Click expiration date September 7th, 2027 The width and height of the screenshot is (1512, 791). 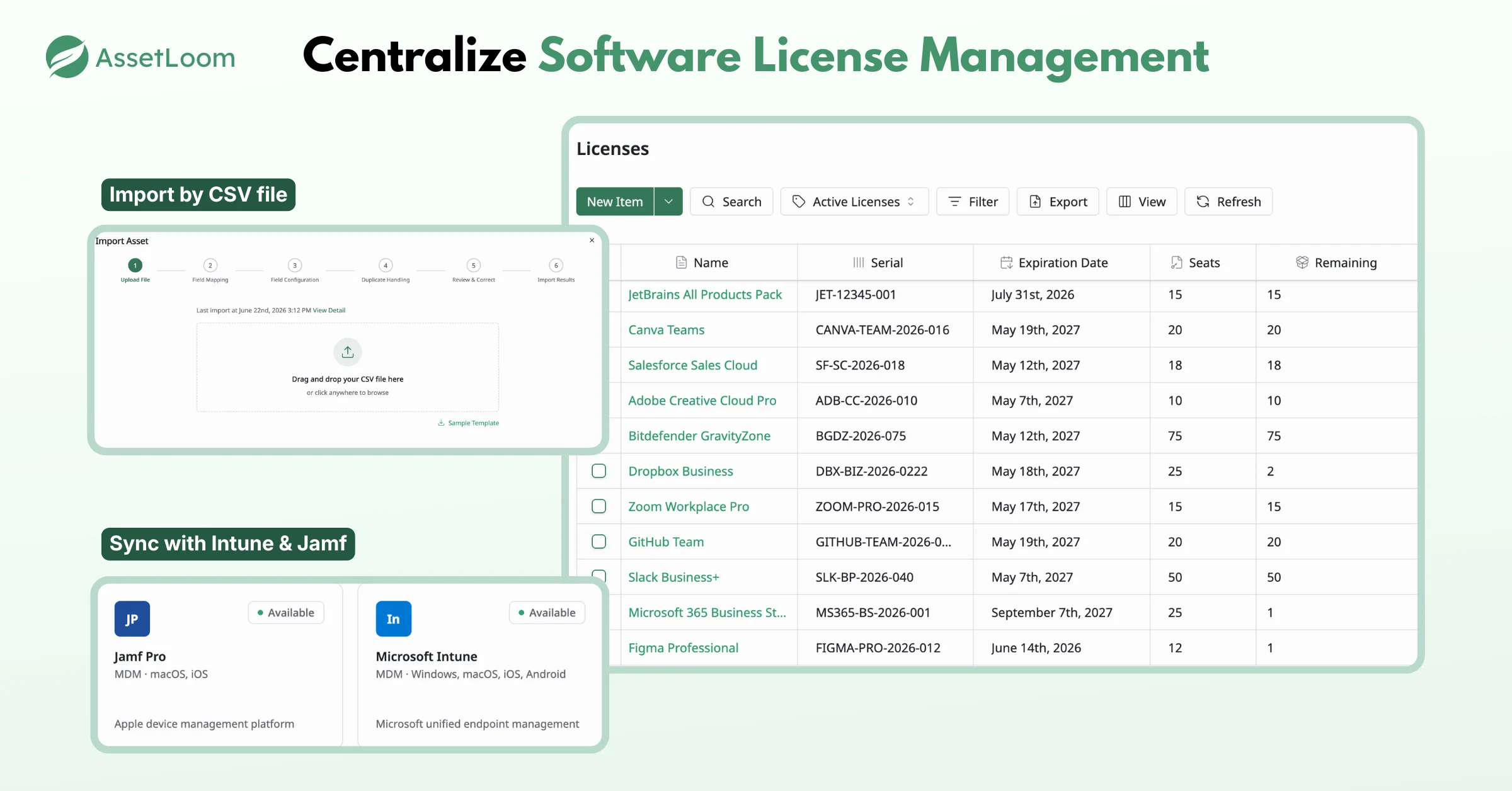coord(1052,613)
